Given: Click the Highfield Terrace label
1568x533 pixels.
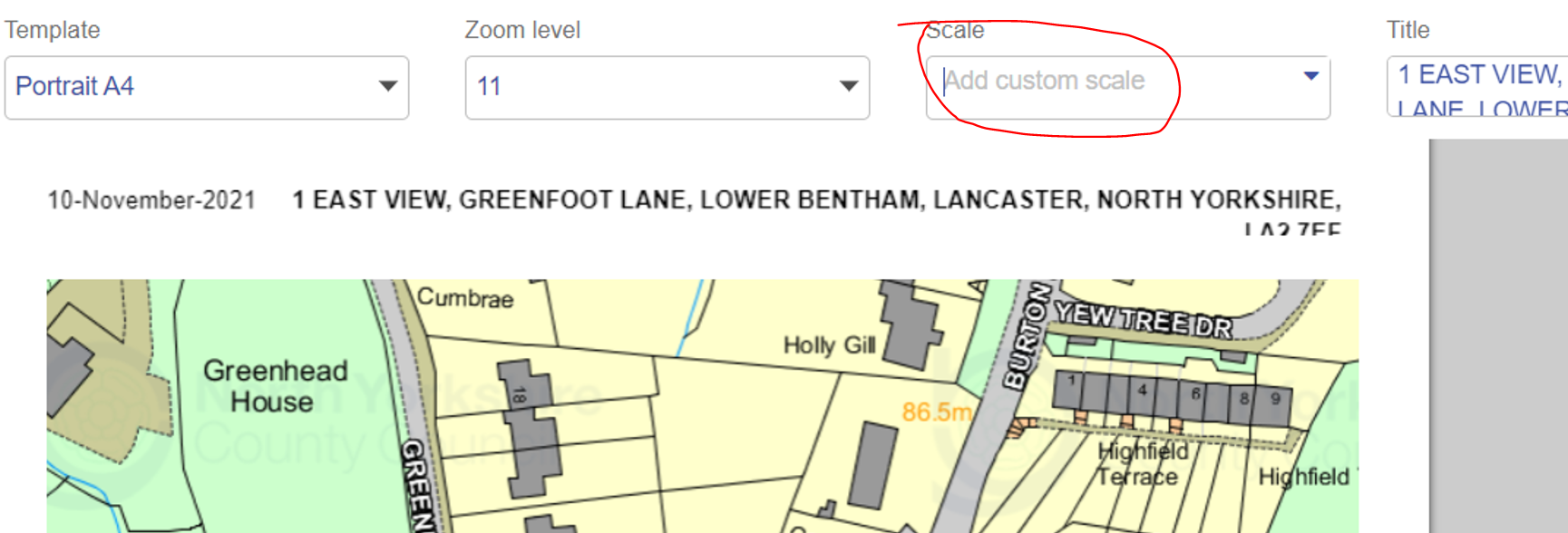Looking at the screenshot, I should (x=1141, y=464).
